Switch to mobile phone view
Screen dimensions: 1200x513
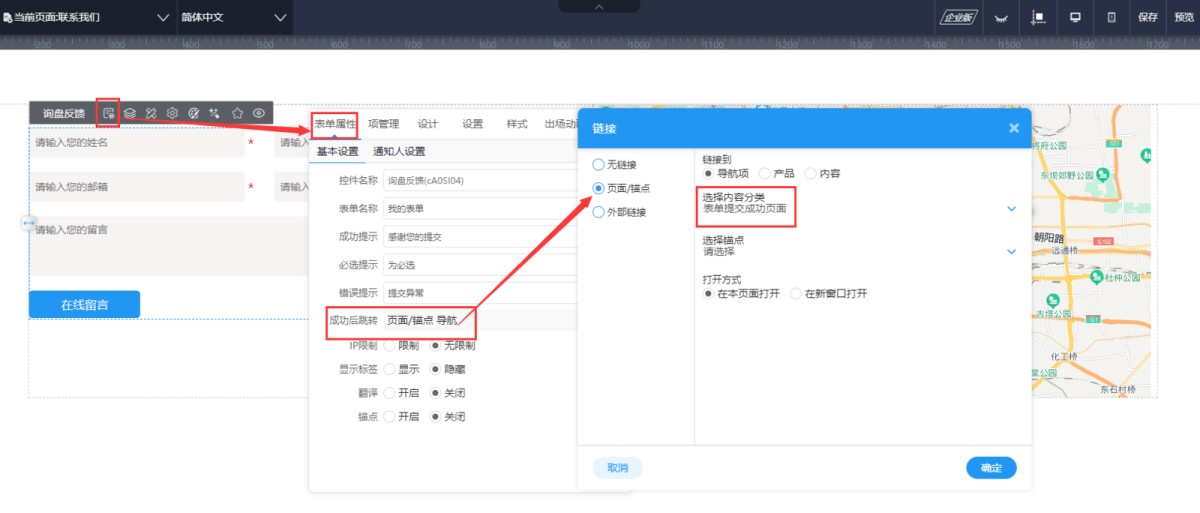[x=1111, y=17]
